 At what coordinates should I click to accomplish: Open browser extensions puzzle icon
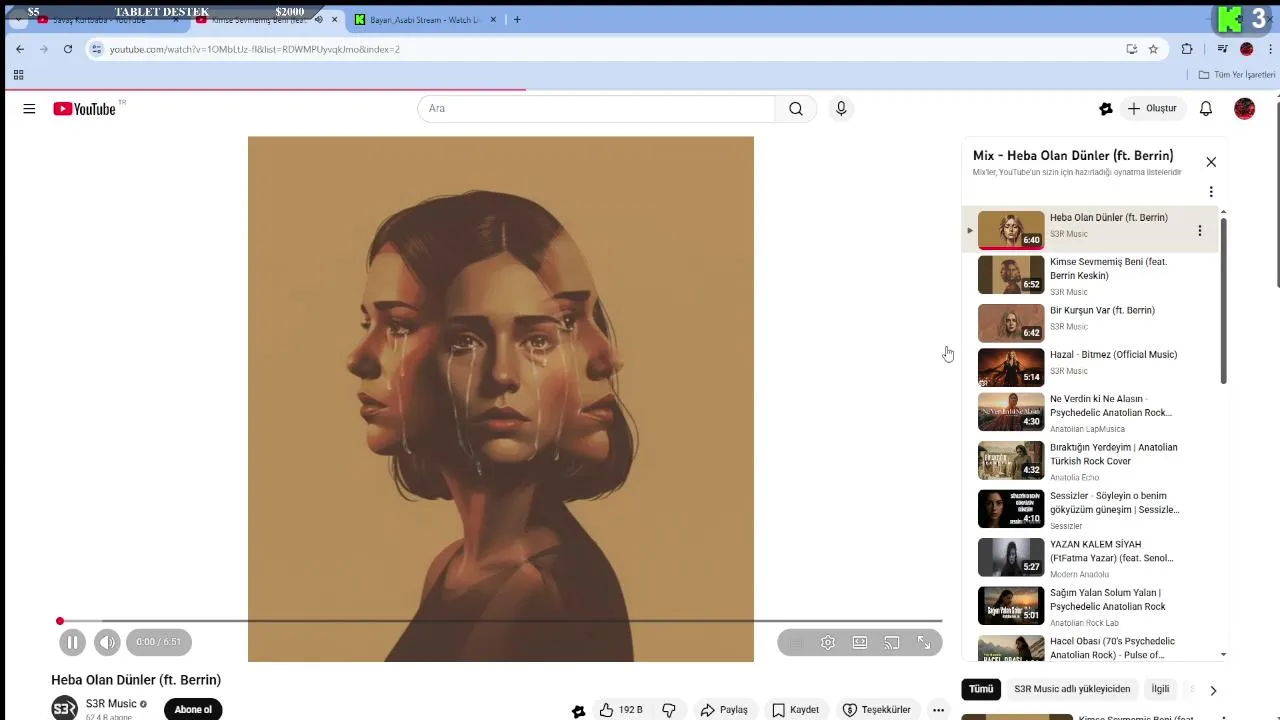tap(1187, 49)
